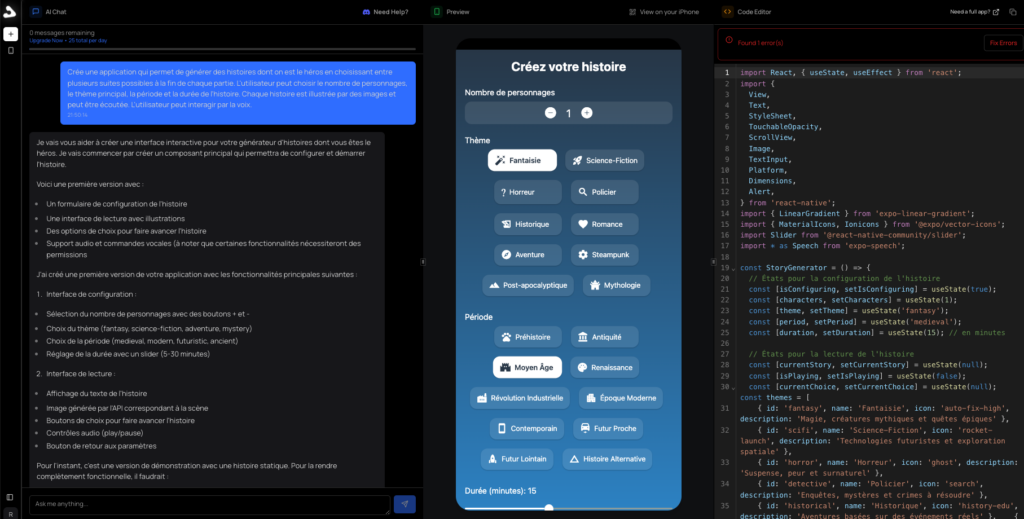Collapse the code fold arrow on line 30

(x=733, y=386)
